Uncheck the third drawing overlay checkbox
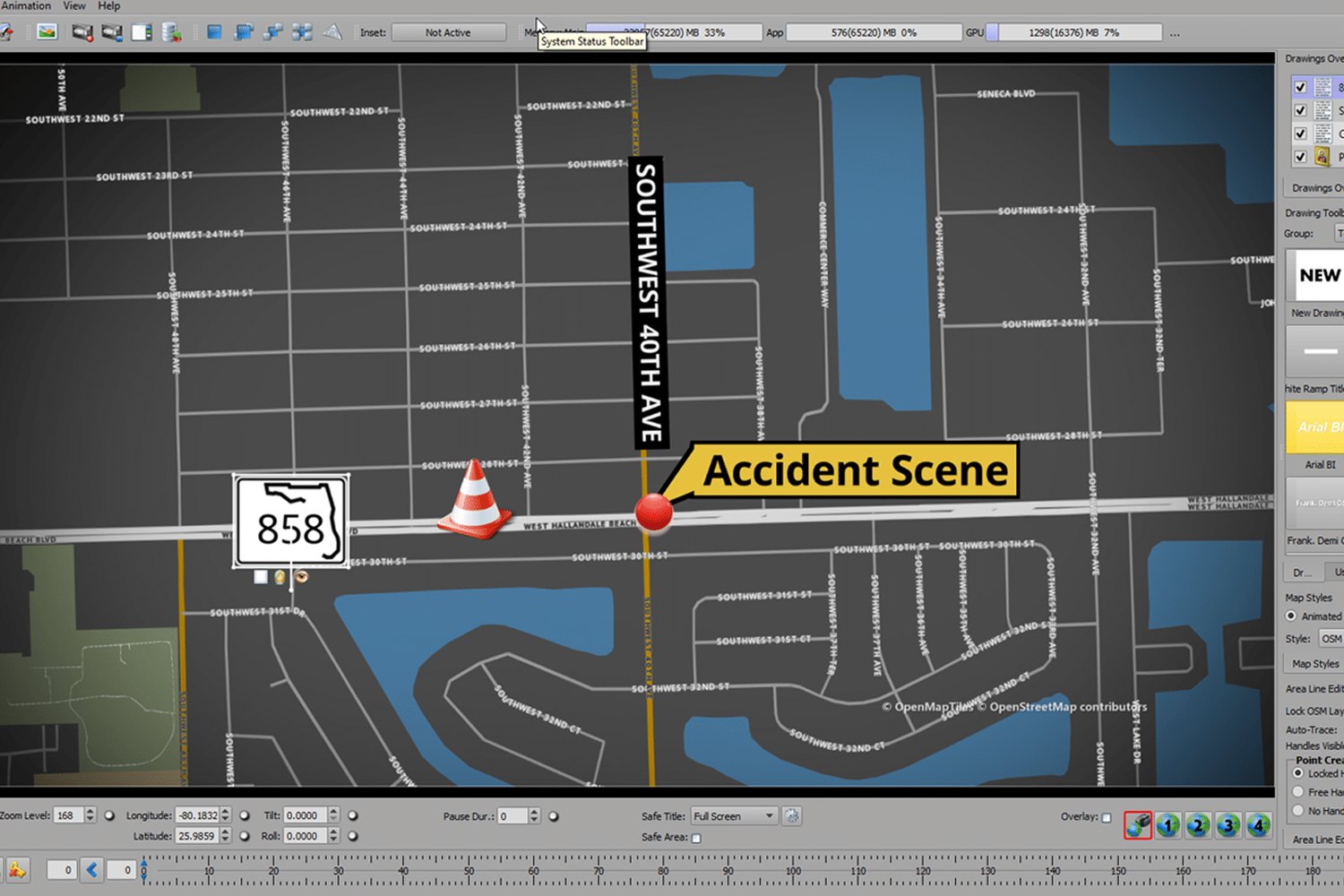This screenshot has height=896, width=1344. [x=1300, y=134]
